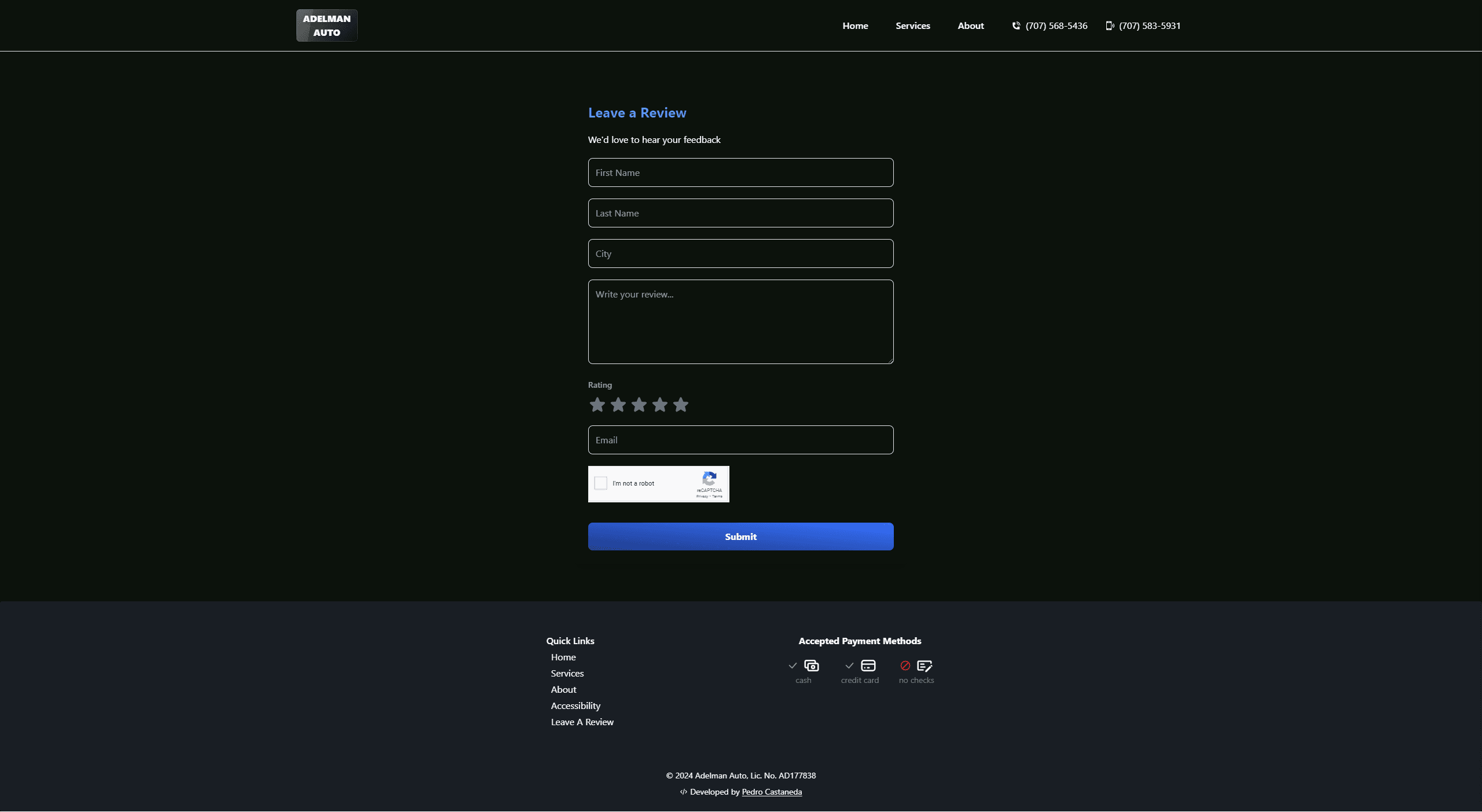Viewport: 1482px width, 812px height.
Task: Select the fourth rating star
Action: click(660, 405)
